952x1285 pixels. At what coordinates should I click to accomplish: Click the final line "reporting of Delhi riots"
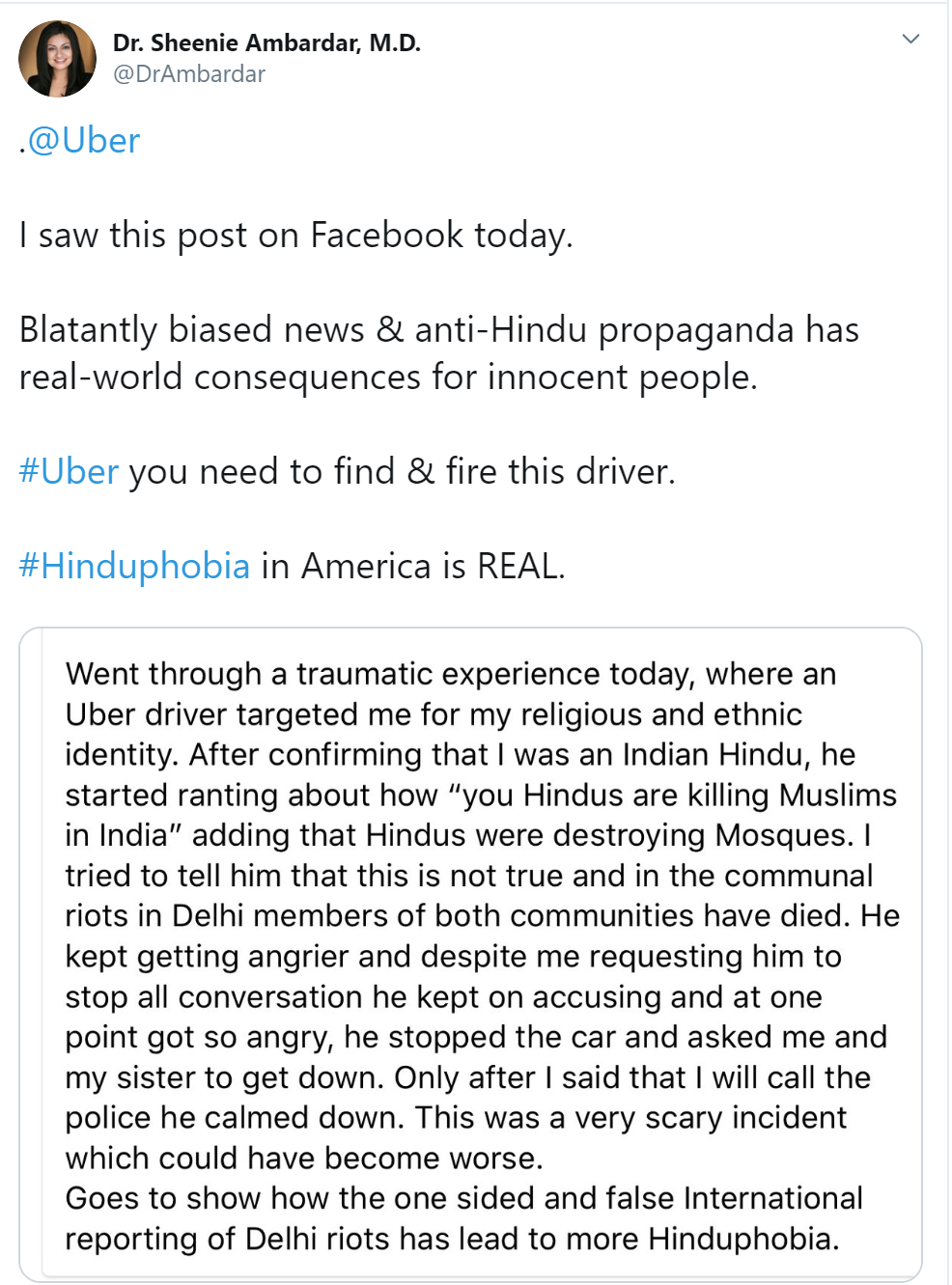click(452, 1240)
